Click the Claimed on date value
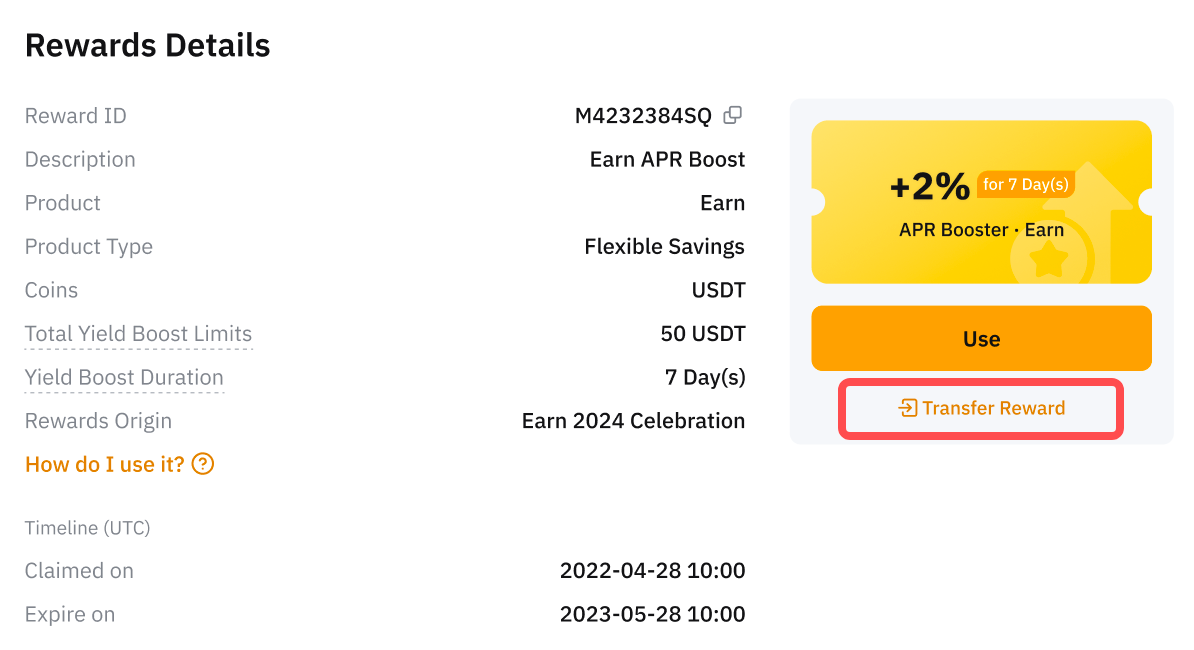 coord(652,571)
